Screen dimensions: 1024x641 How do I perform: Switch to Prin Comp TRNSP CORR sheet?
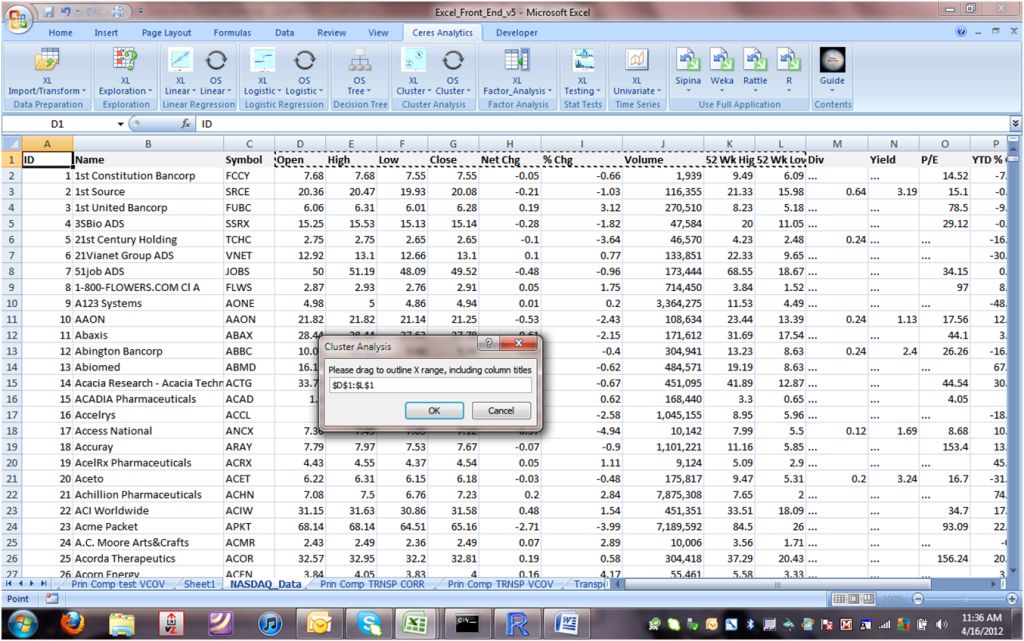372,584
